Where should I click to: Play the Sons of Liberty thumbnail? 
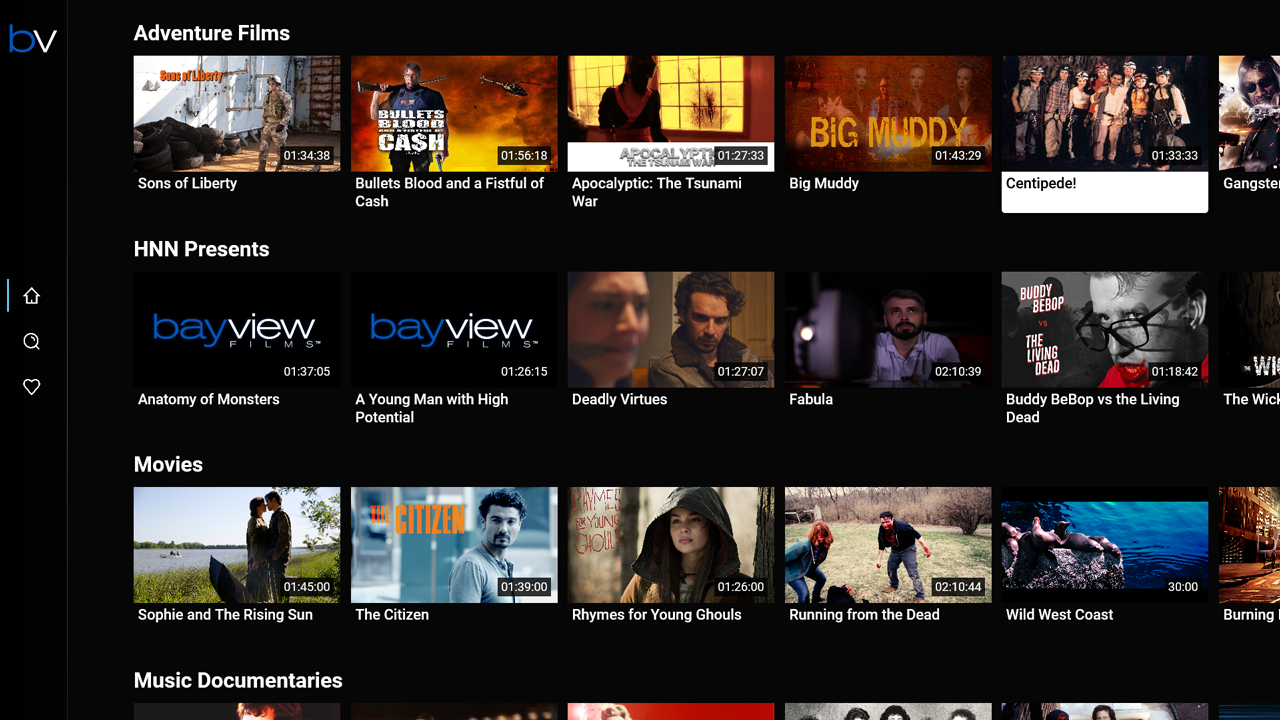pyautogui.click(x=236, y=113)
